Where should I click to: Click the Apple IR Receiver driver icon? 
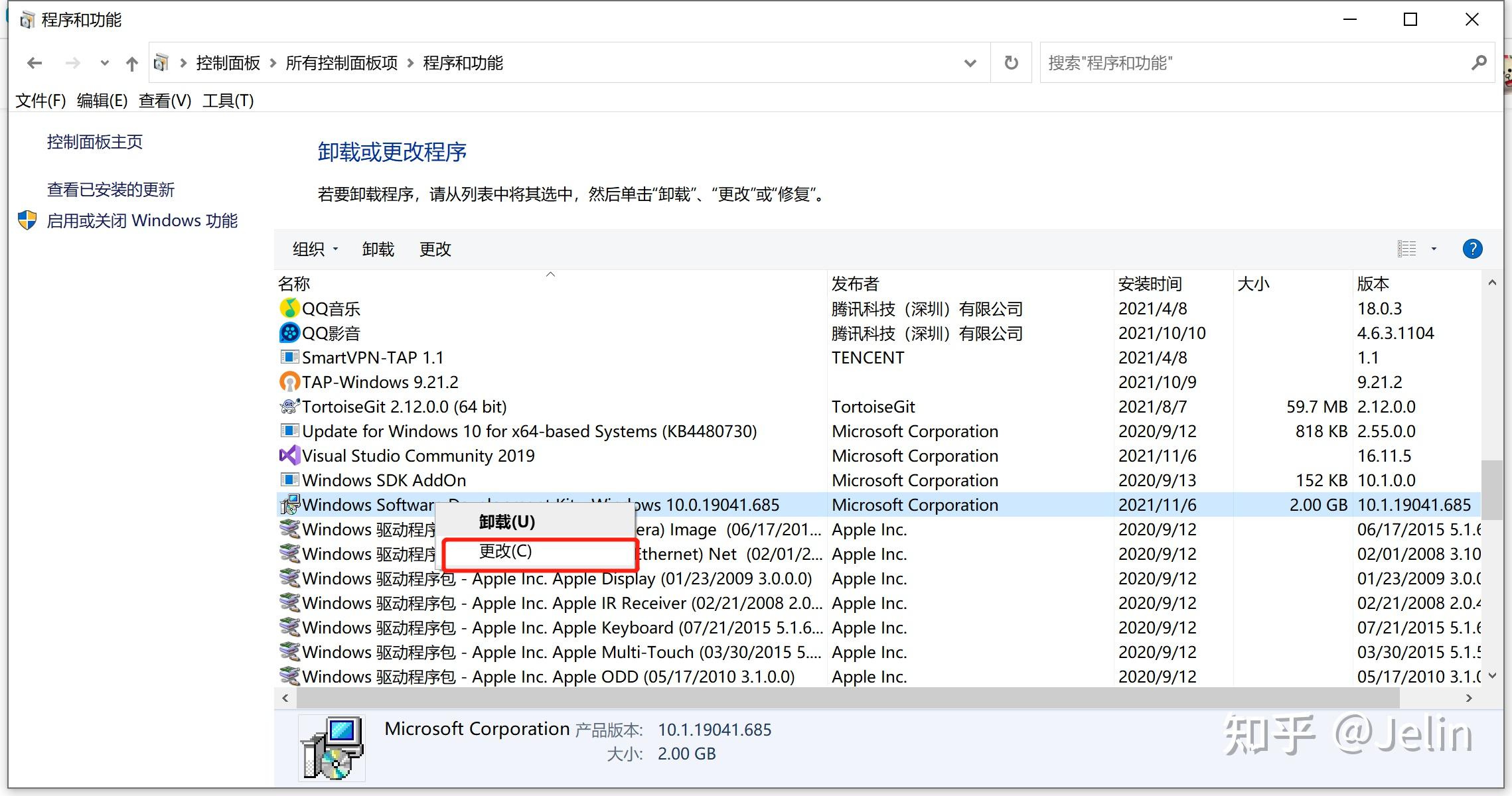[x=289, y=603]
